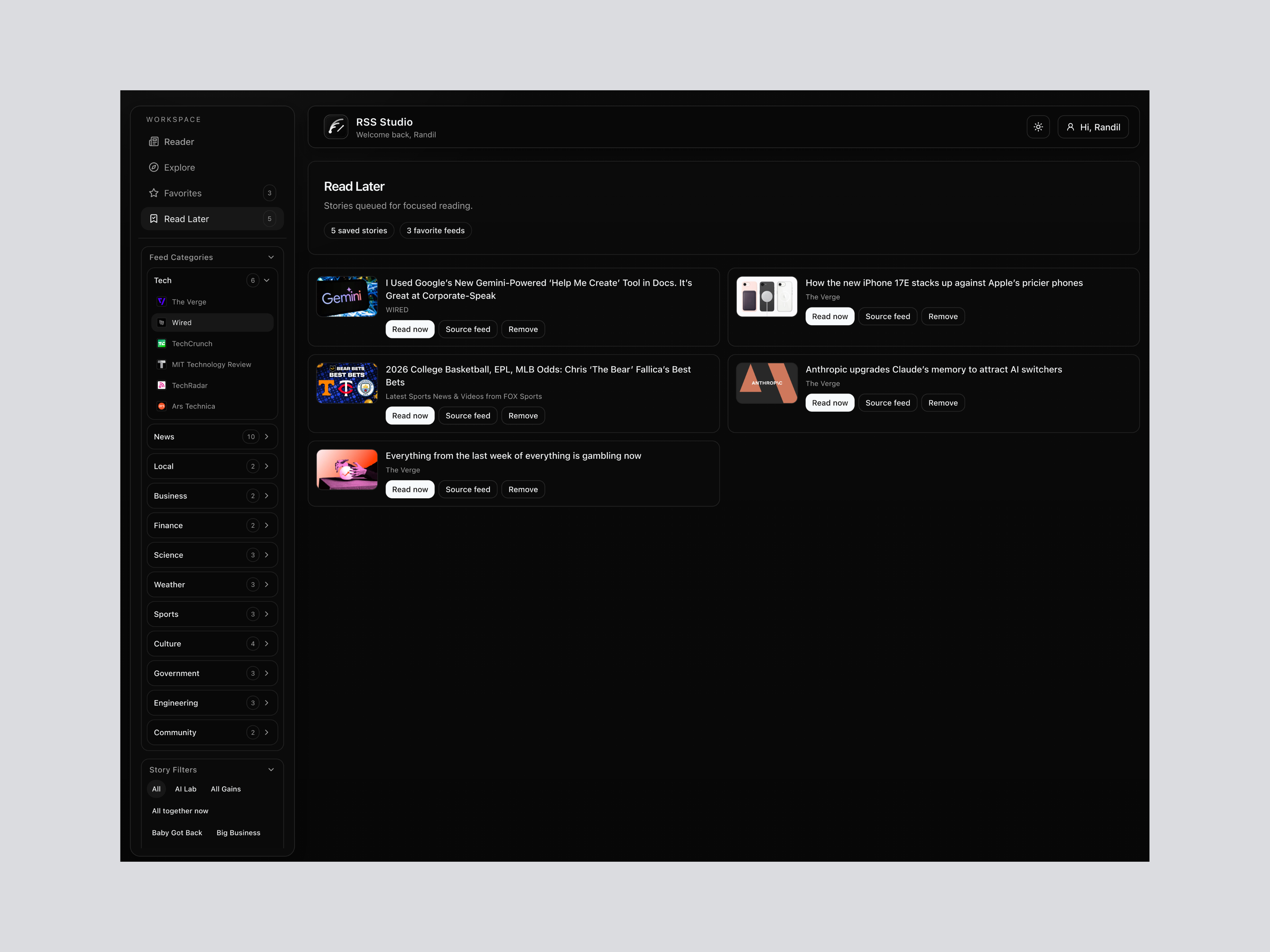Select the All story filter chip
1270x952 pixels.
pos(156,789)
